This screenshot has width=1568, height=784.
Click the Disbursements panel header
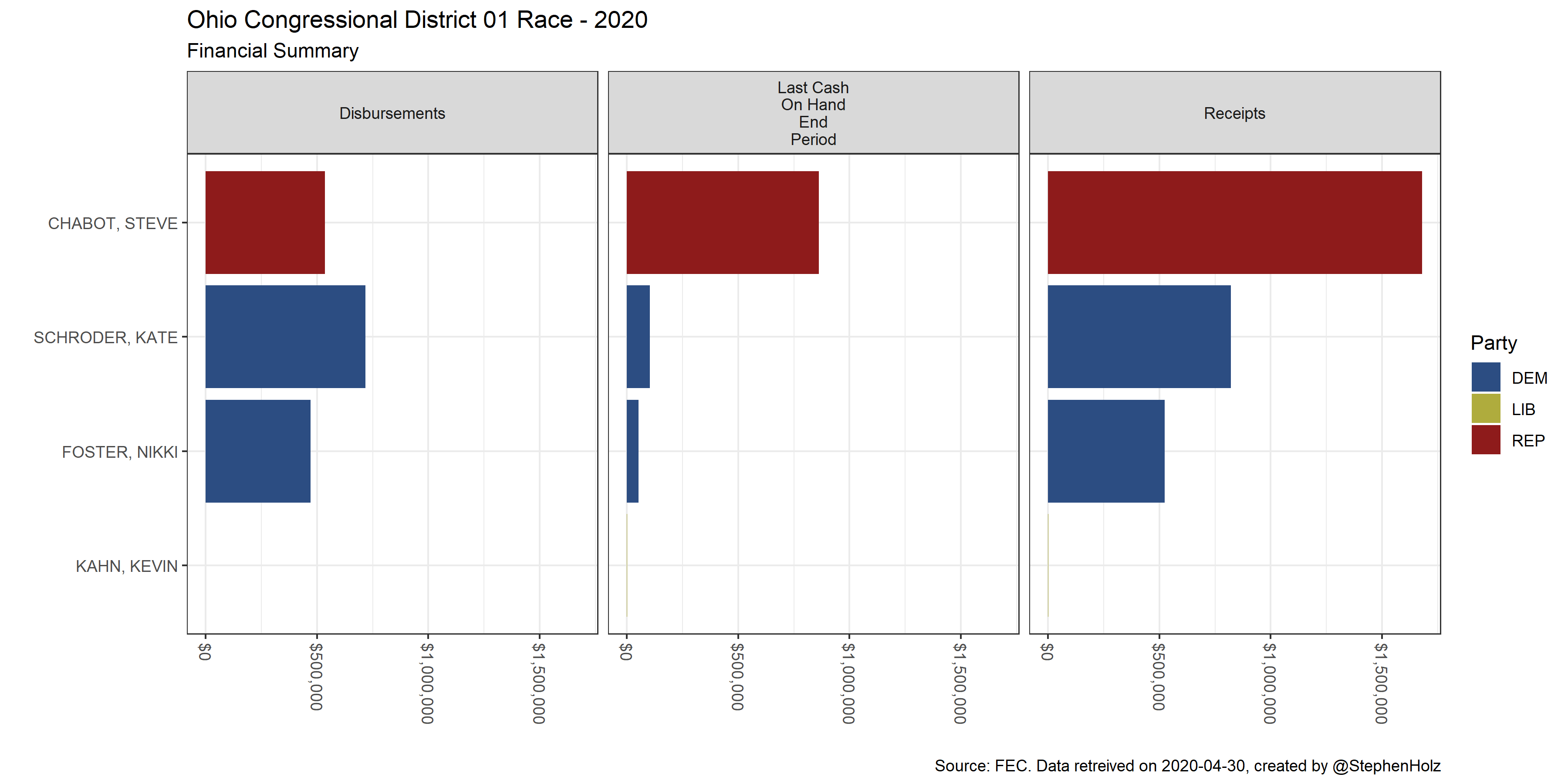click(x=392, y=113)
